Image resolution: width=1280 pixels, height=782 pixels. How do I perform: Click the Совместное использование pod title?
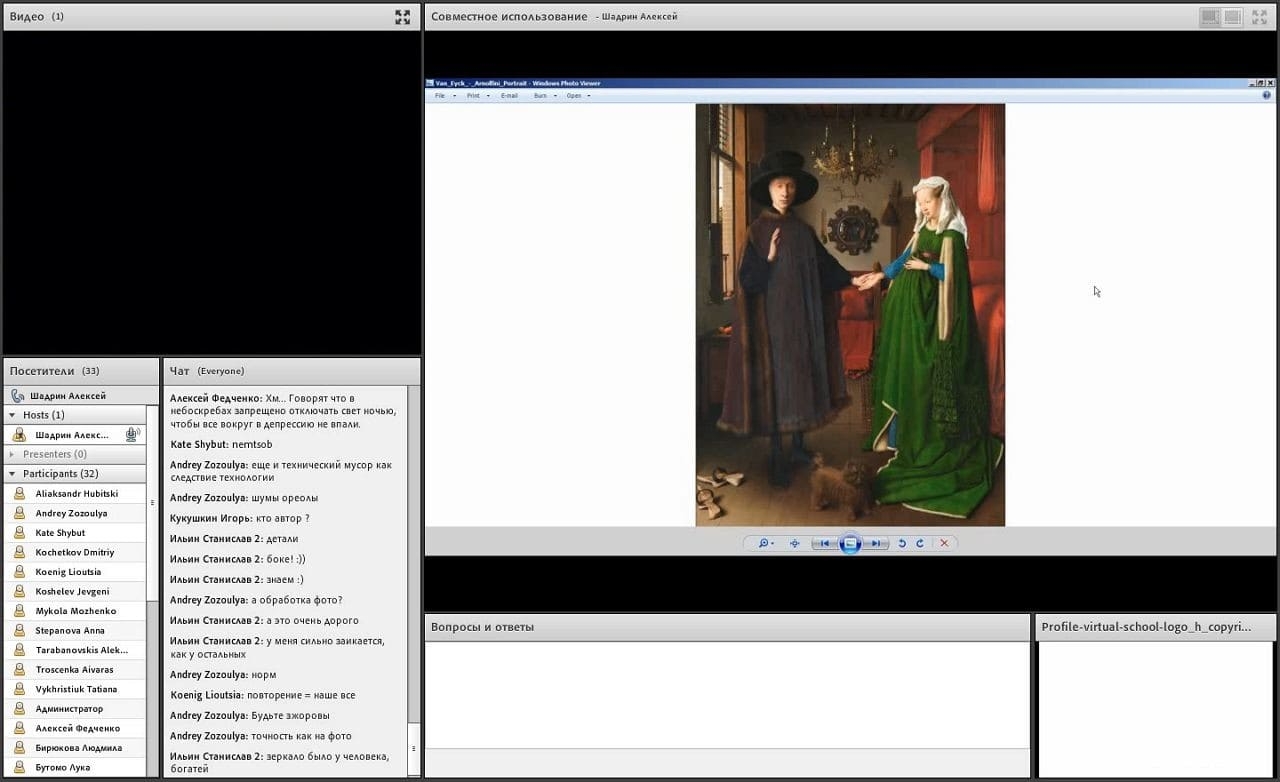[509, 17]
